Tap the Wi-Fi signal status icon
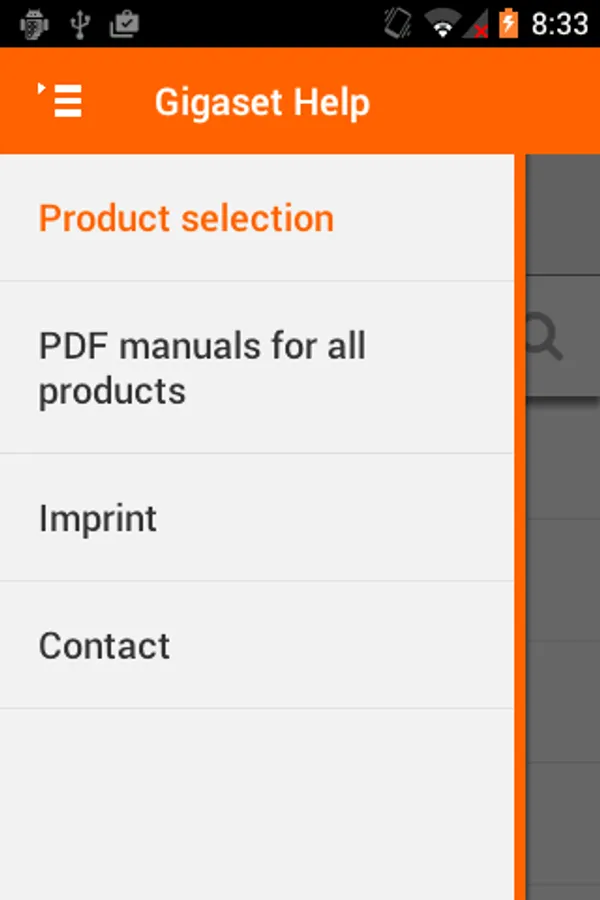Viewport: 600px width, 900px height. pyautogui.click(x=443, y=24)
